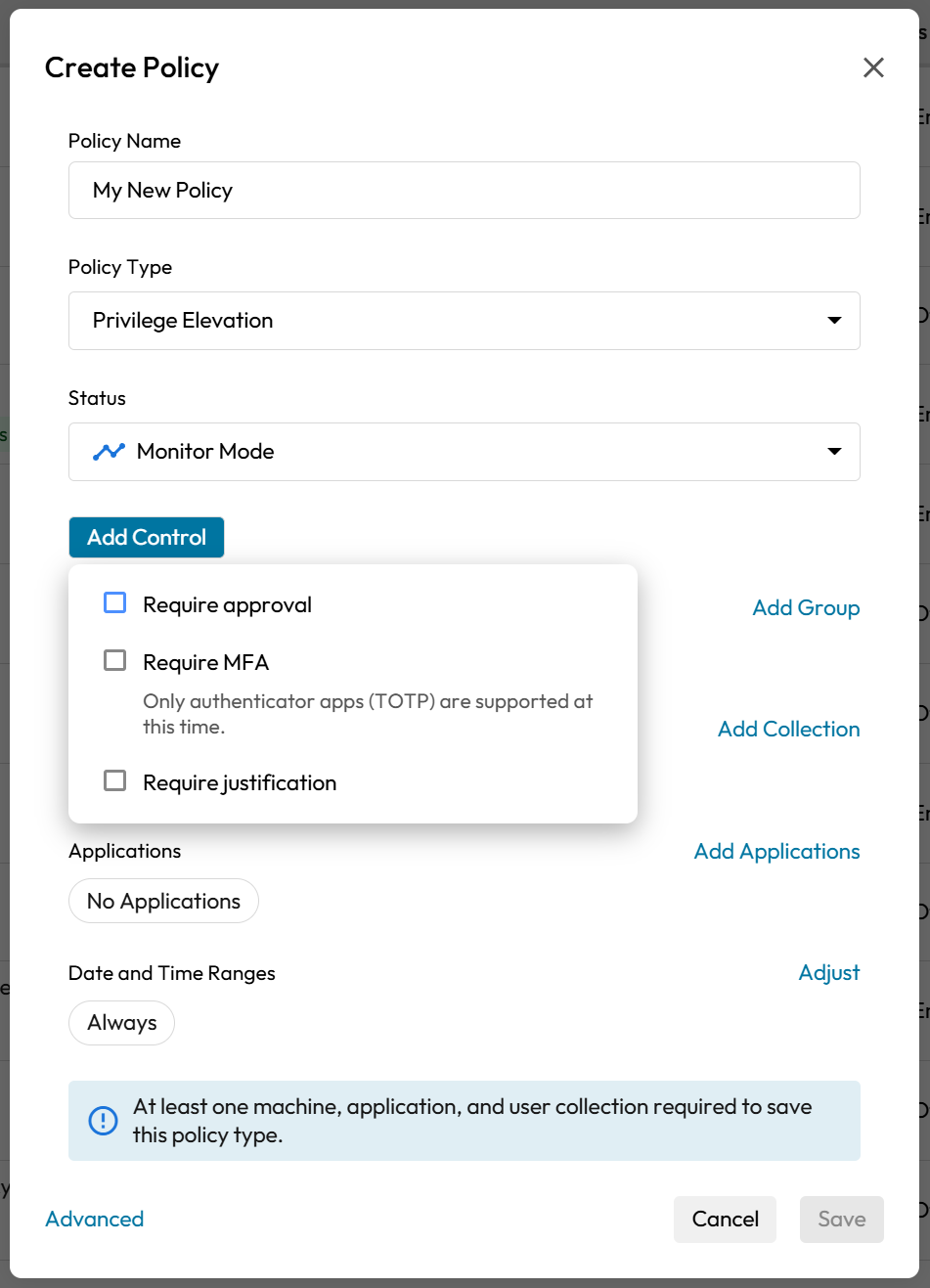Screen dimensions: 930x1288
Task: Select the No Applications chip
Action: pyautogui.click(x=163, y=902)
